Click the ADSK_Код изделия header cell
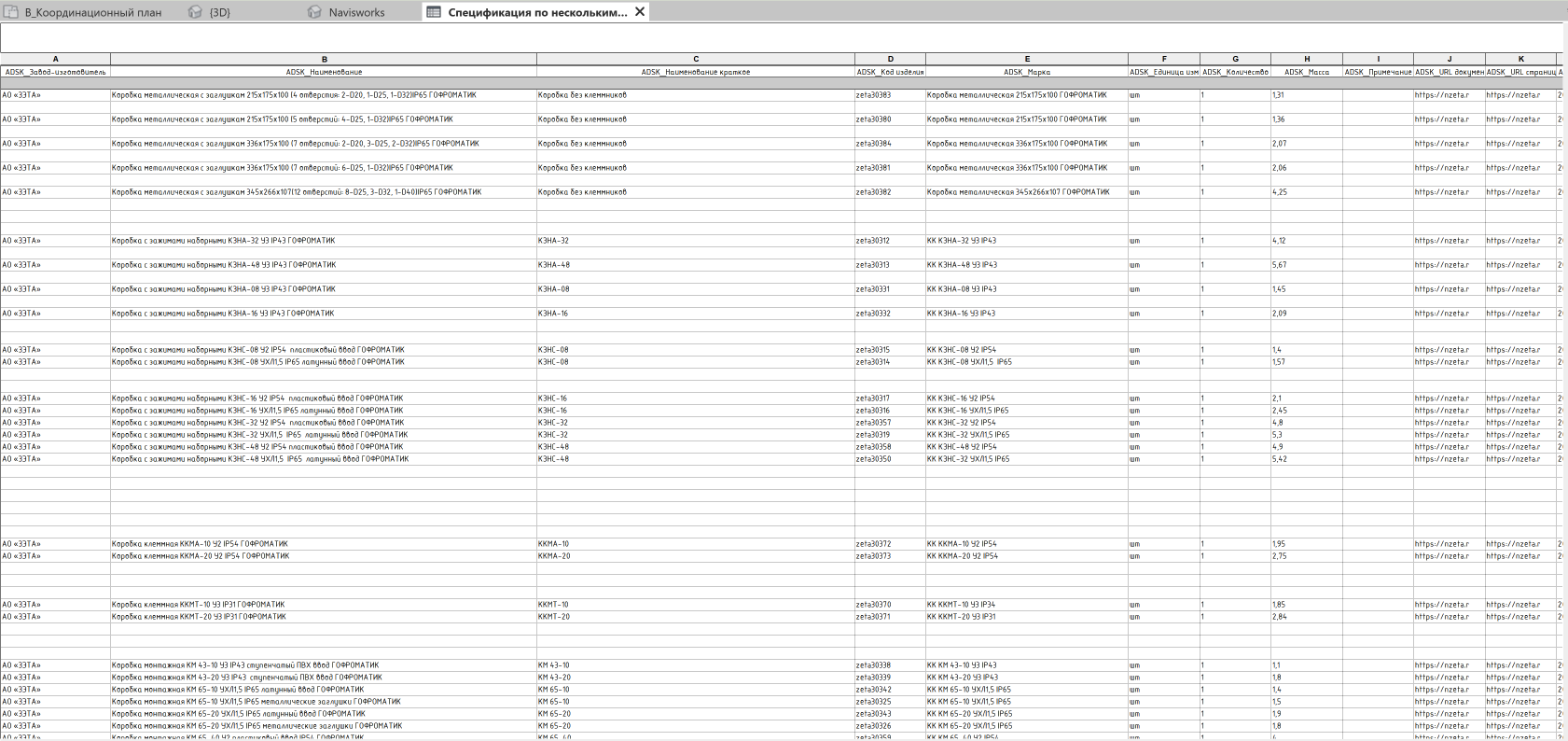The width and height of the screenshot is (1568, 741). [890, 72]
